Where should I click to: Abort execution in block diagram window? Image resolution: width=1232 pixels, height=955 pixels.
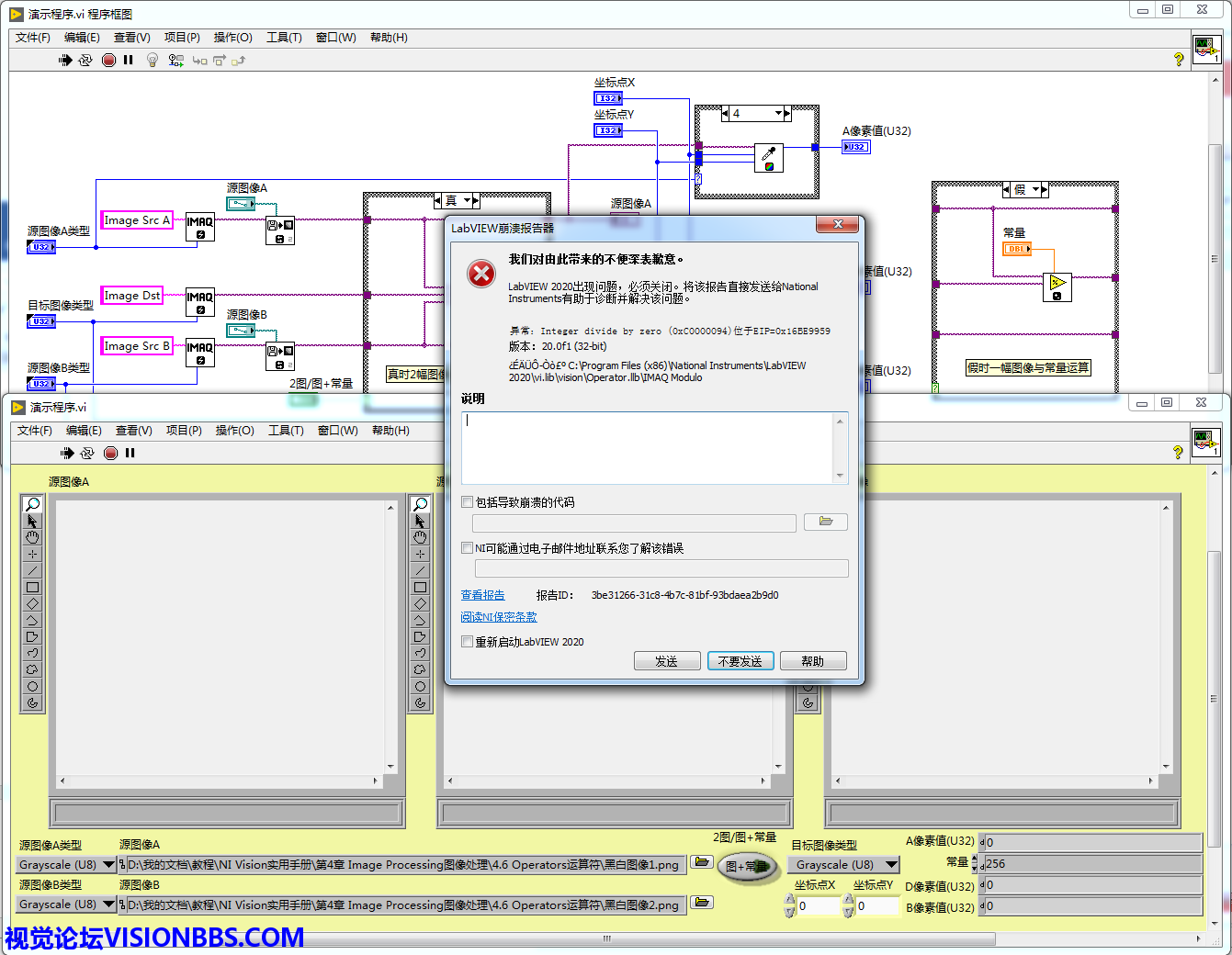tap(108, 60)
